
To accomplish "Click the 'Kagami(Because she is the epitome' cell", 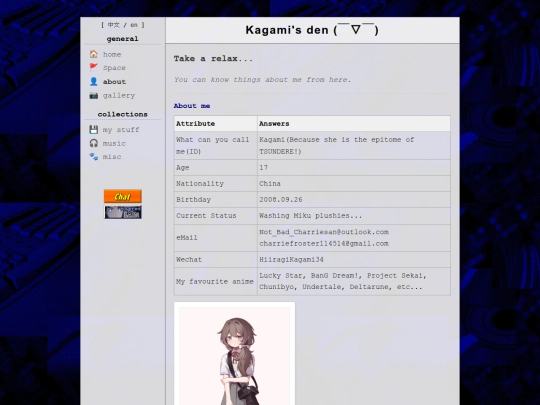I will [x=354, y=145].
